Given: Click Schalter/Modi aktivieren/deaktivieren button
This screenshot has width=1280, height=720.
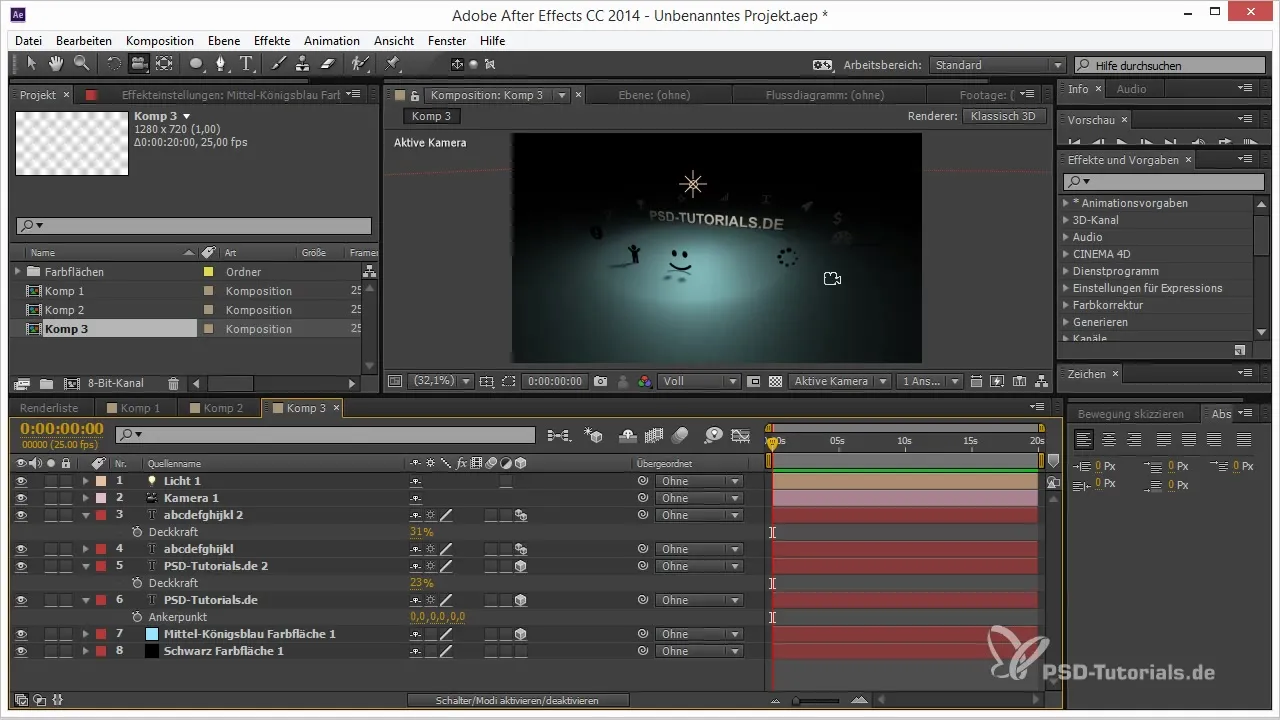Looking at the screenshot, I should tap(518, 700).
